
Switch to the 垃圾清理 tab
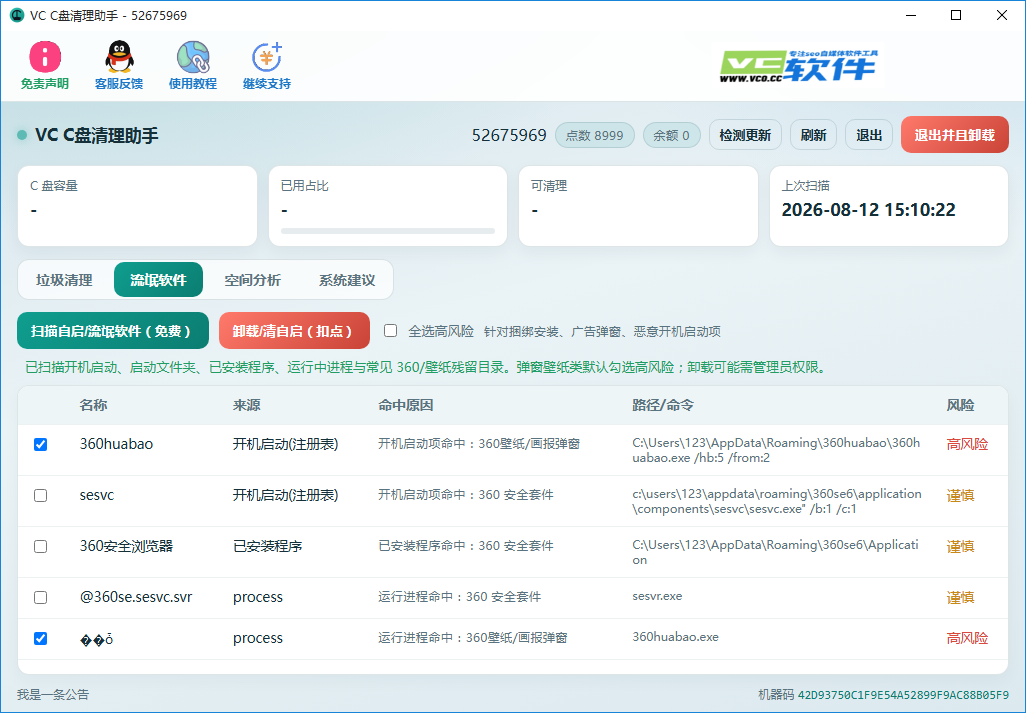[x=64, y=280]
